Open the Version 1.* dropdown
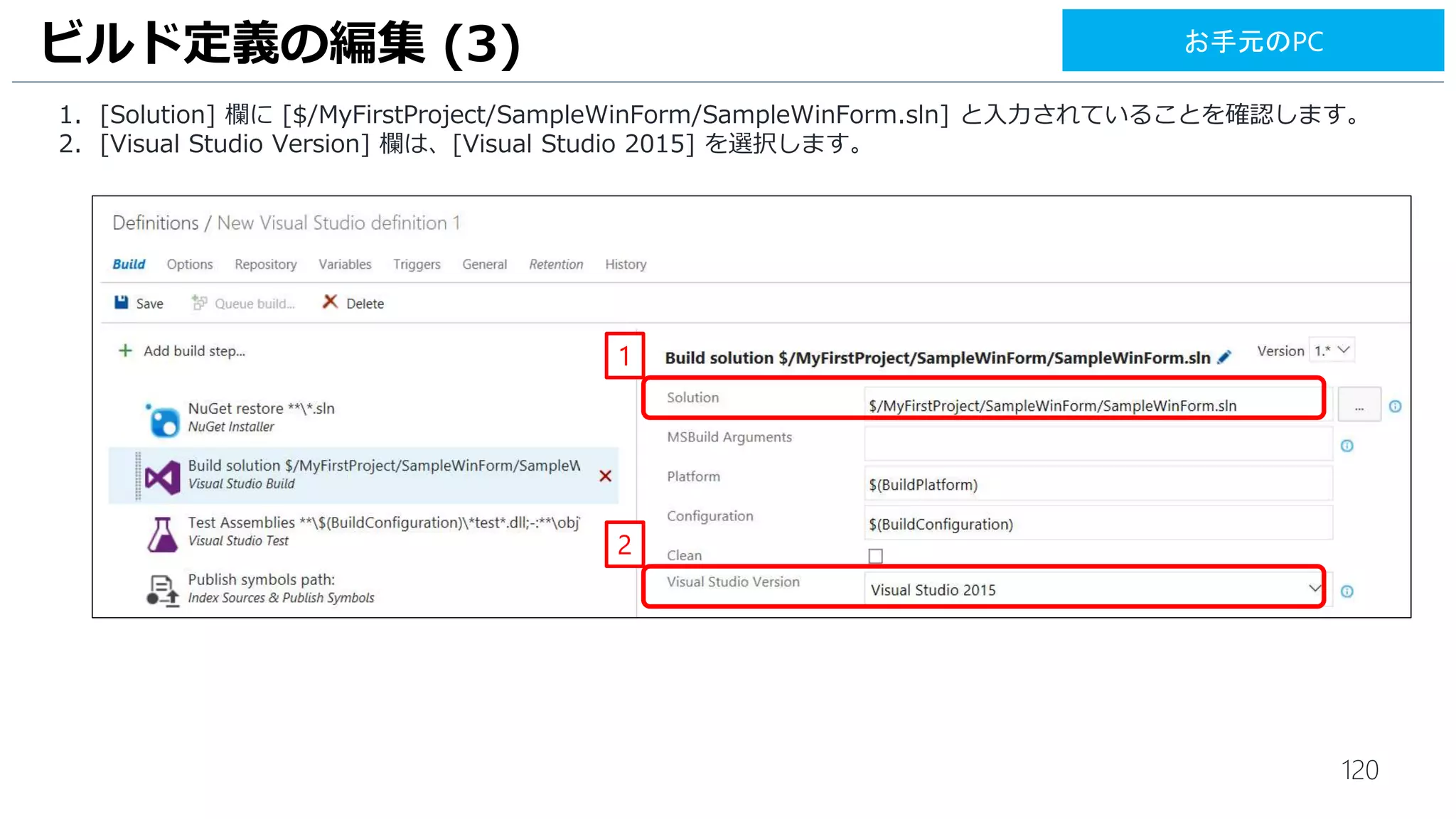 (x=1332, y=350)
